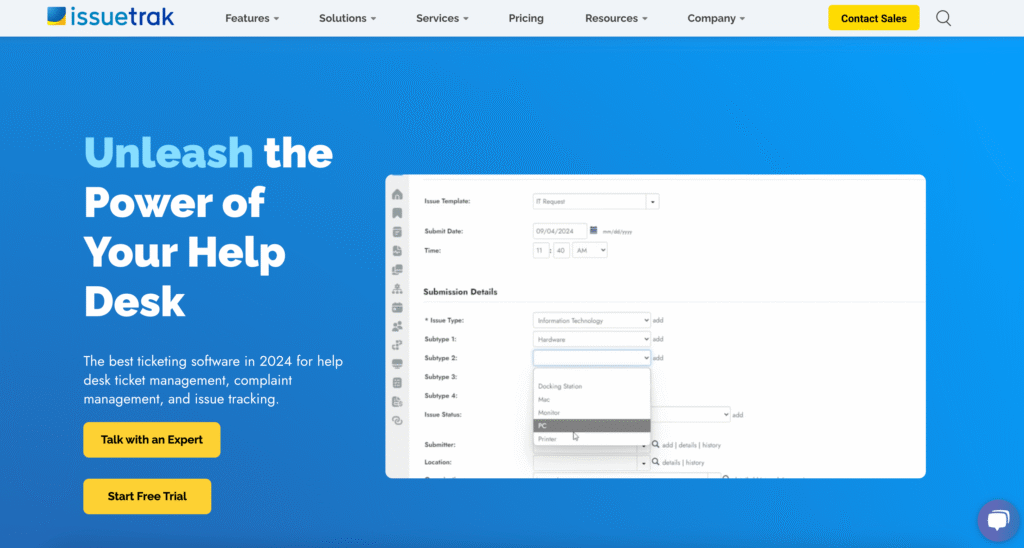1024x548 pixels.
Task: Expand the Features menu
Action: (252, 18)
